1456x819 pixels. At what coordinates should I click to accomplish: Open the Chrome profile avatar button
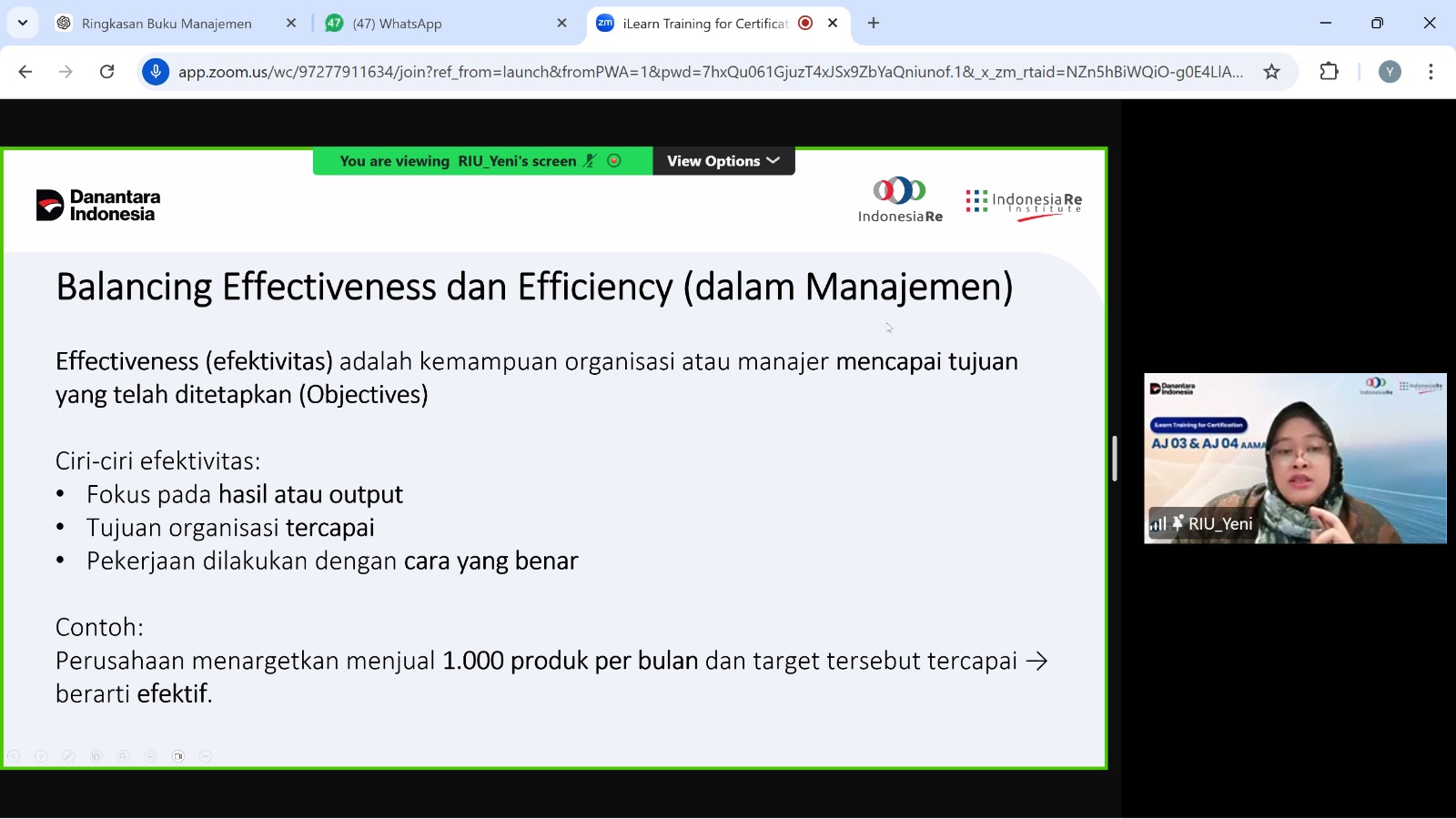tap(1390, 72)
